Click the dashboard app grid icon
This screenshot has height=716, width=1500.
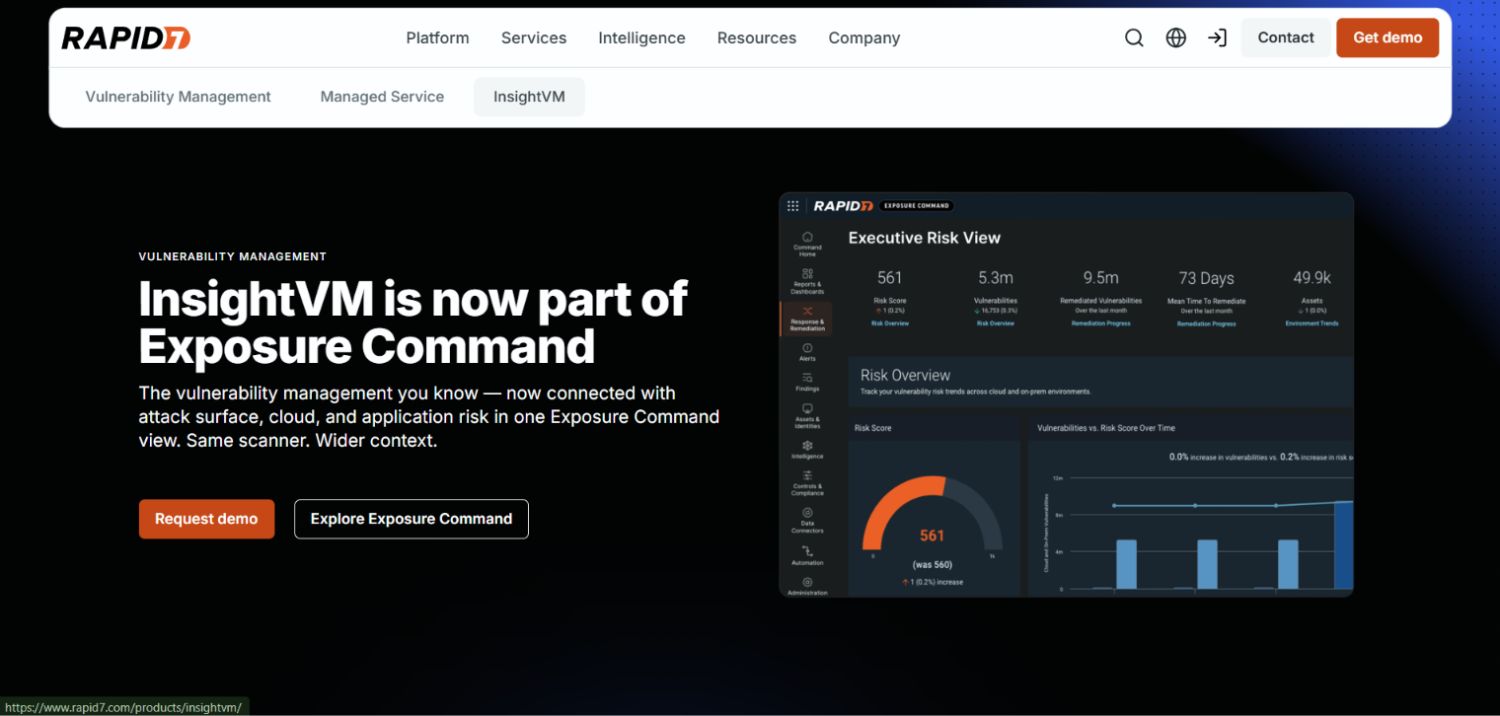(793, 206)
